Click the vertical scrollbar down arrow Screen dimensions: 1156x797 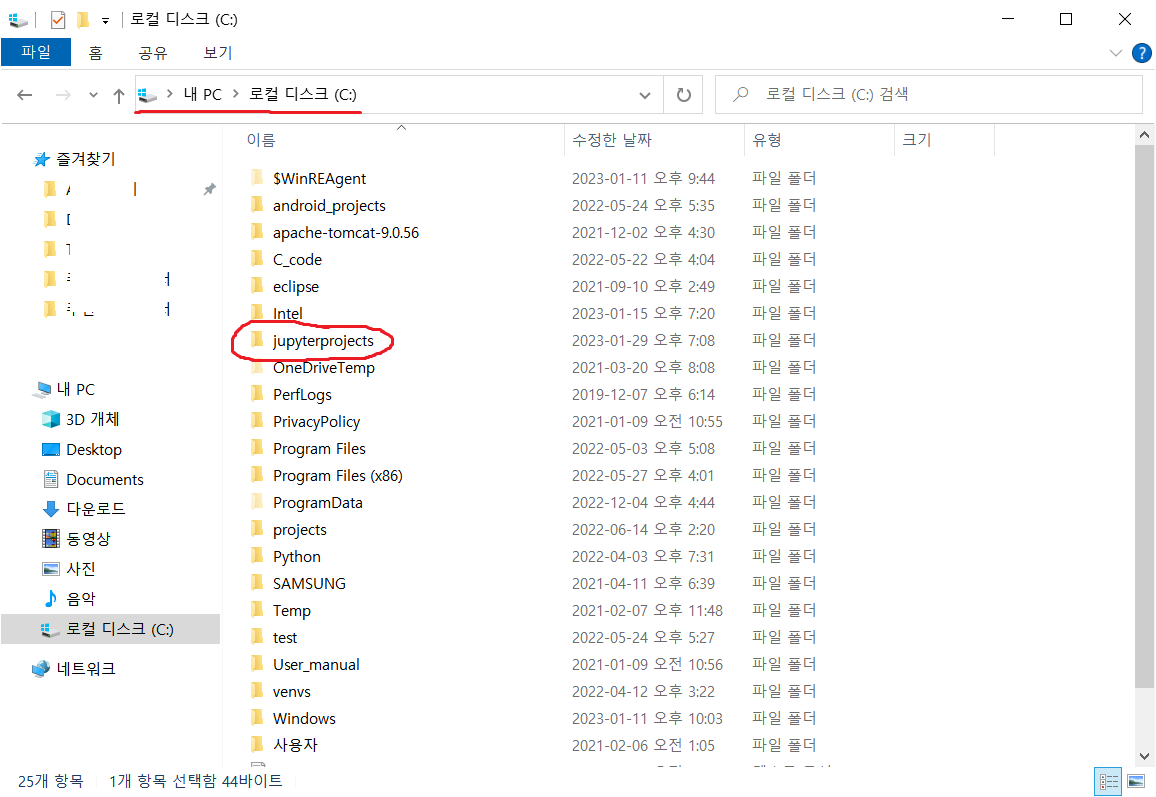1144,756
